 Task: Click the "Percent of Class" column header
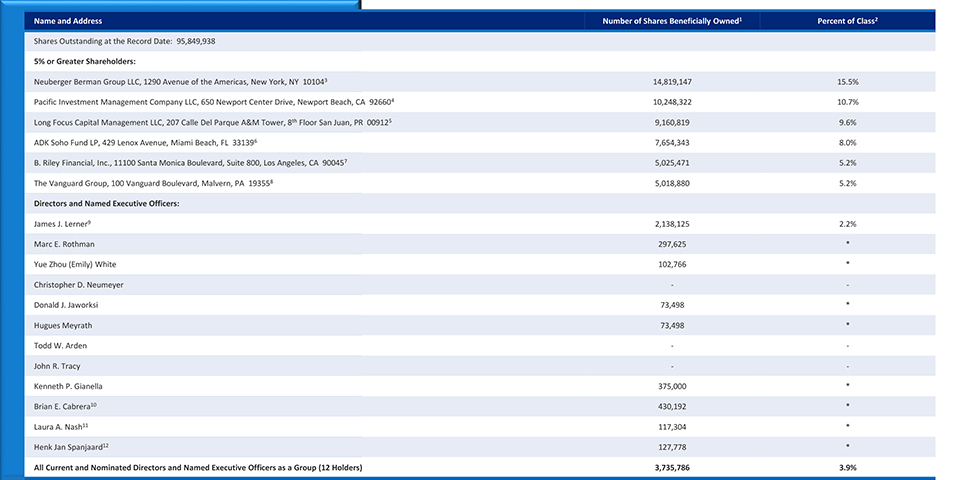pyautogui.click(x=847, y=21)
